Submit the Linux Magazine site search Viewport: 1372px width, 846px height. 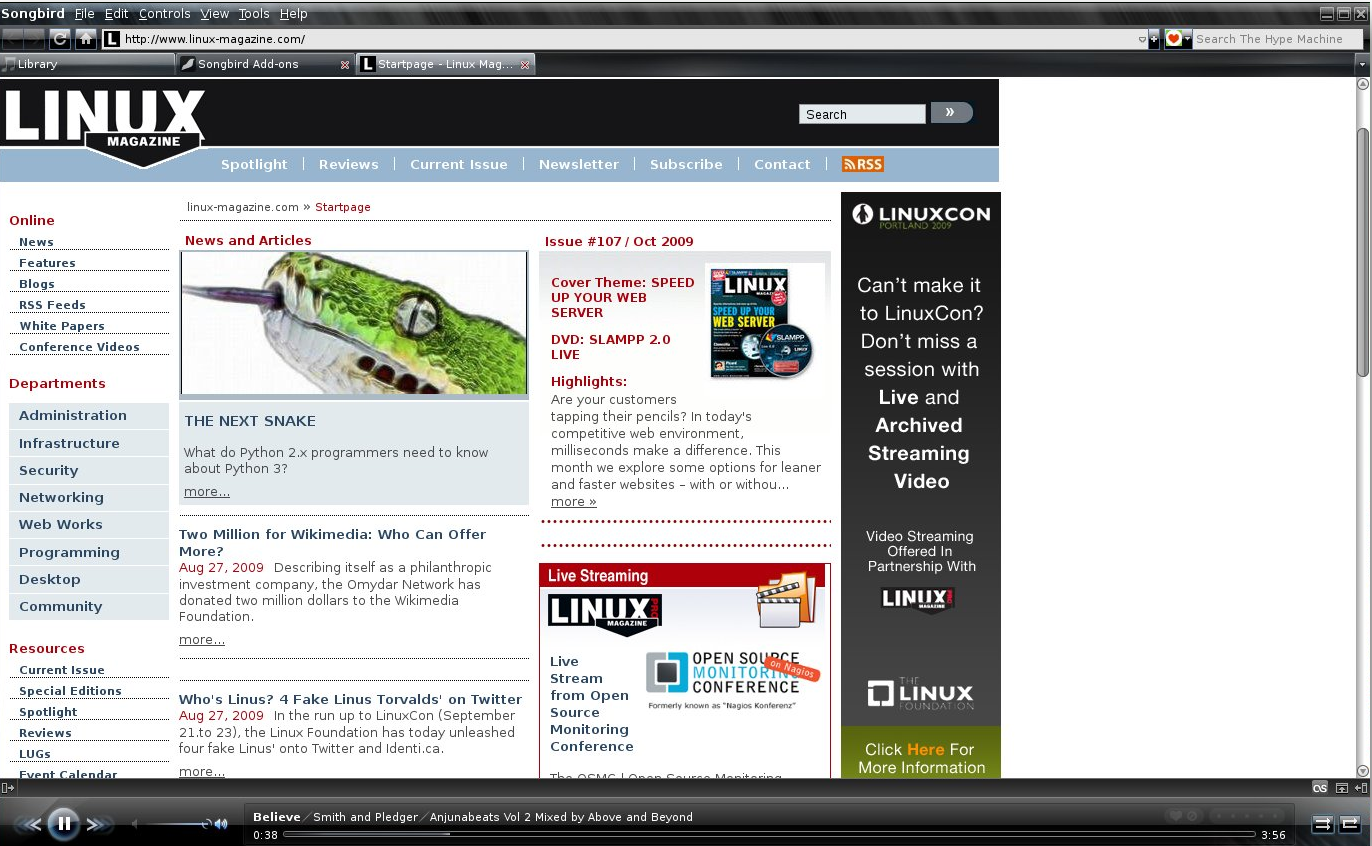coord(951,113)
